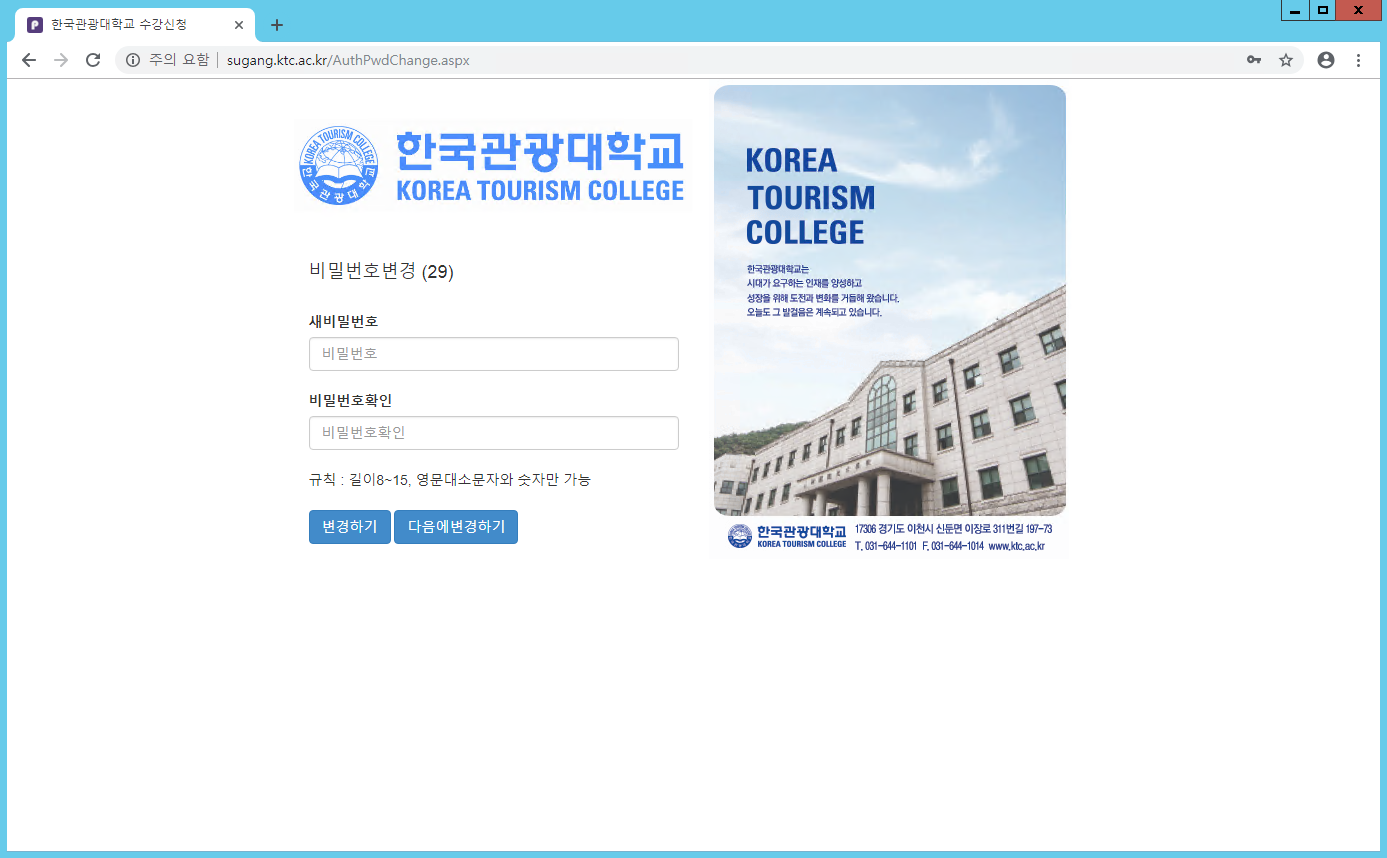
Task: Reload the page with the refresh icon
Action: click(93, 59)
